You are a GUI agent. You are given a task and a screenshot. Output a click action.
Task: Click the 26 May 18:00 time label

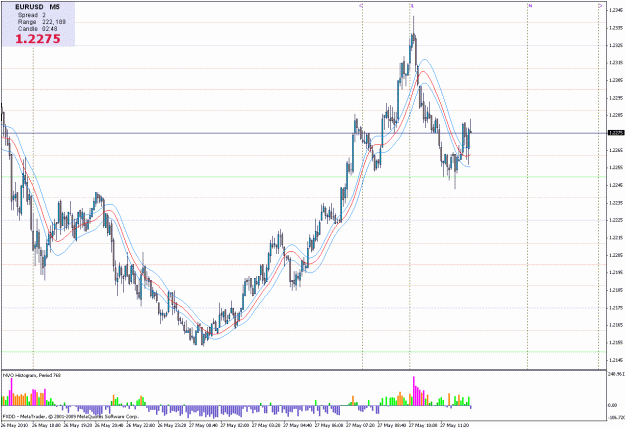pyautogui.click(x=46, y=425)
